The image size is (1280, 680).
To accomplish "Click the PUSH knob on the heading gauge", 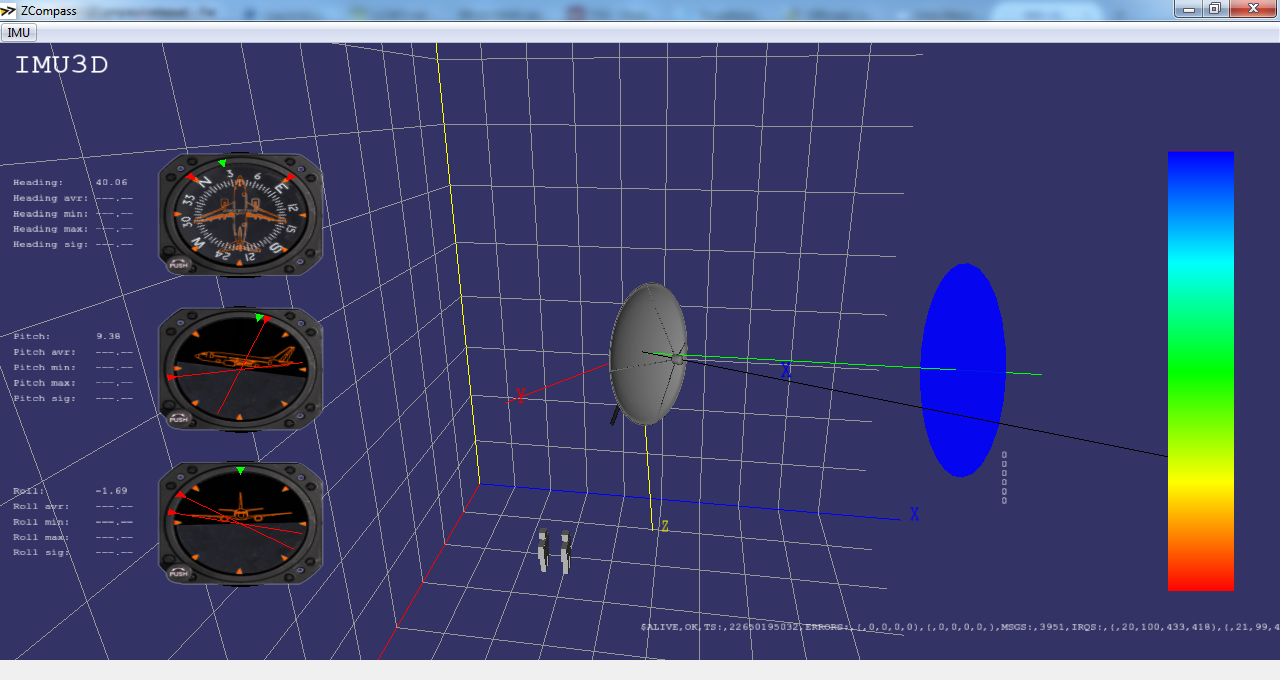I will [x=179, y=264].
